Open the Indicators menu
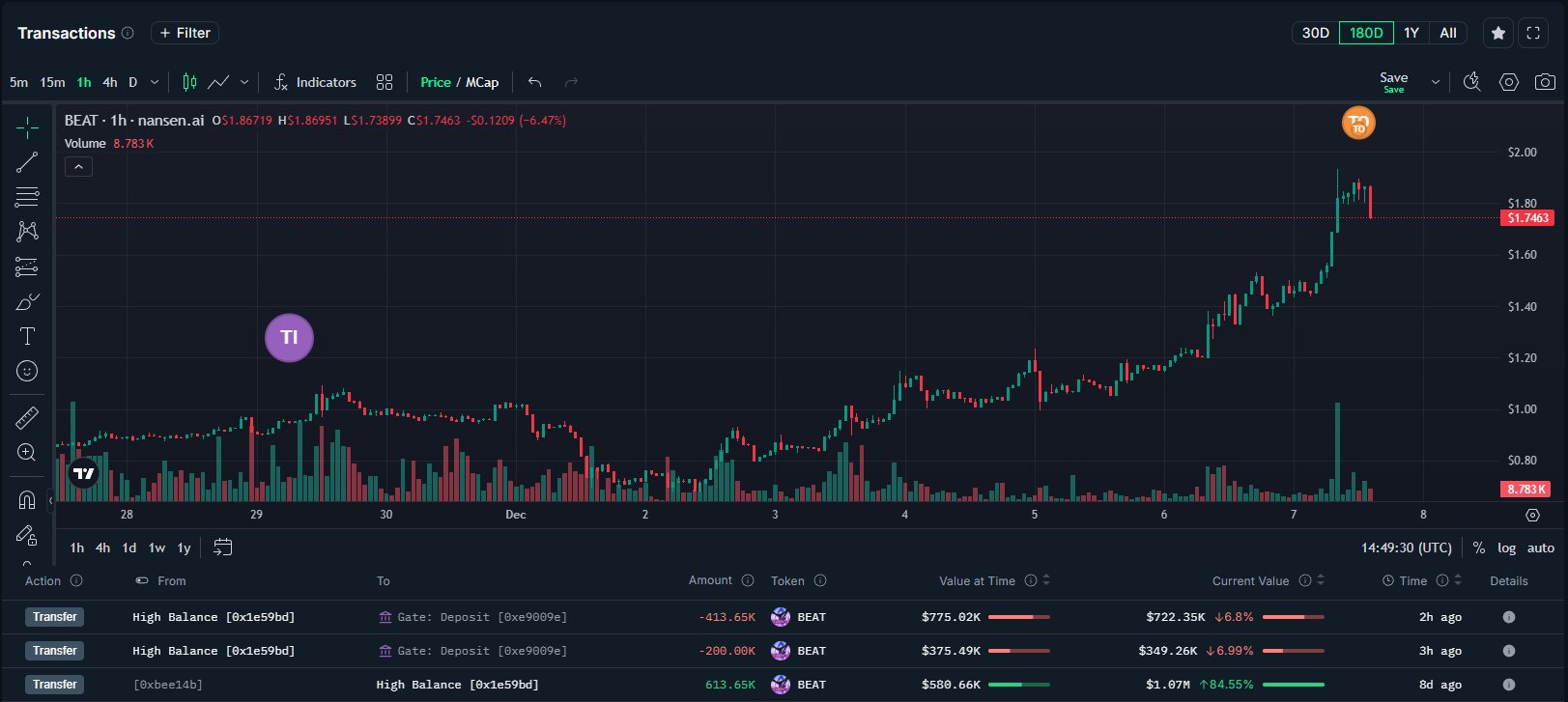This screenshot has height=702, width=1568. click(x=315, y=82)
